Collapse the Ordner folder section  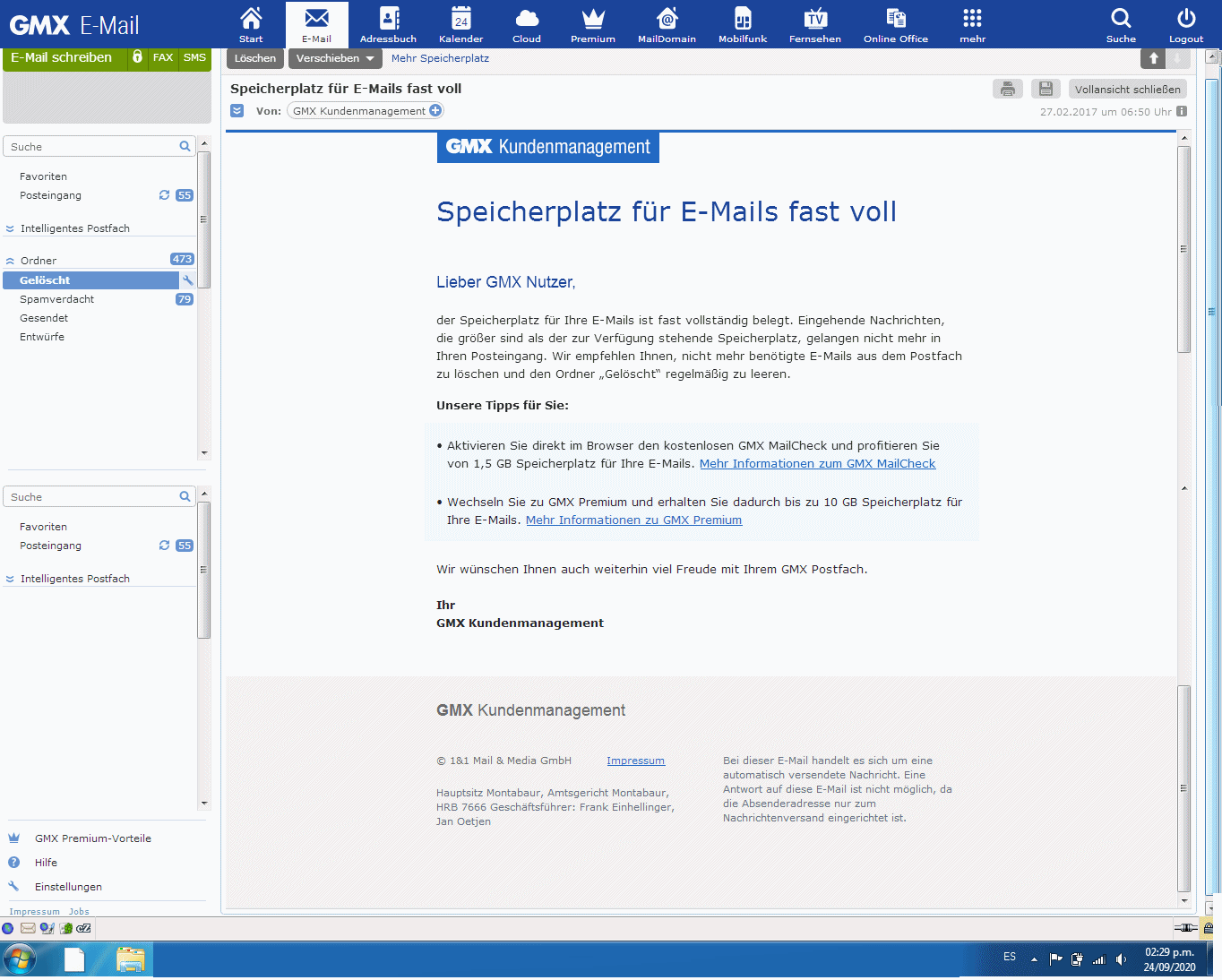[10, 261]
